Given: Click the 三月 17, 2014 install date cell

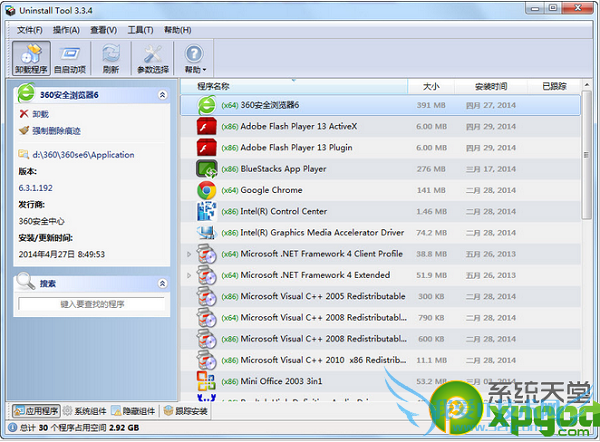Looking at the screenshot, I should click(491, 169).
